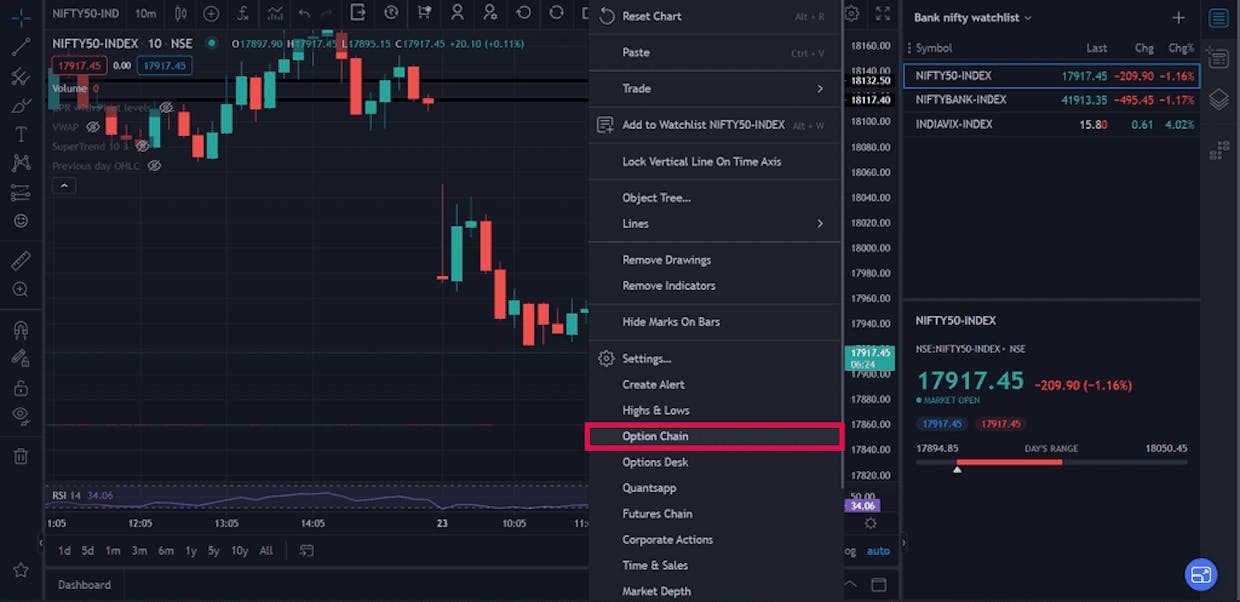This screenshot has height=602, width=1240.
Task: Click the compare or add symbol icon
Action: coord(211,13)
